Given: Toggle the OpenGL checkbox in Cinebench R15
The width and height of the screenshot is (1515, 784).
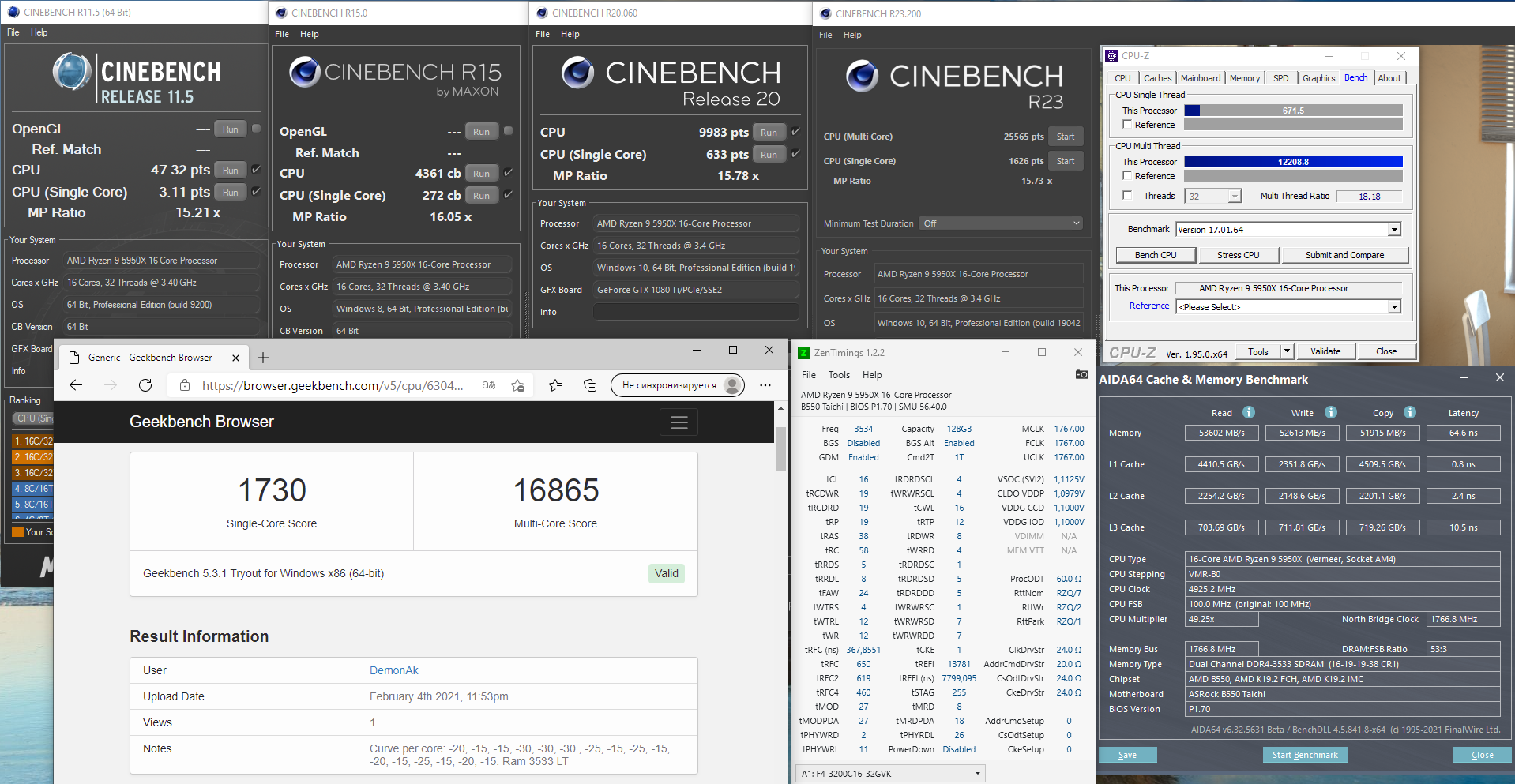Looking at the screenshot, I should pyautogui.click(x=508, y=131).
